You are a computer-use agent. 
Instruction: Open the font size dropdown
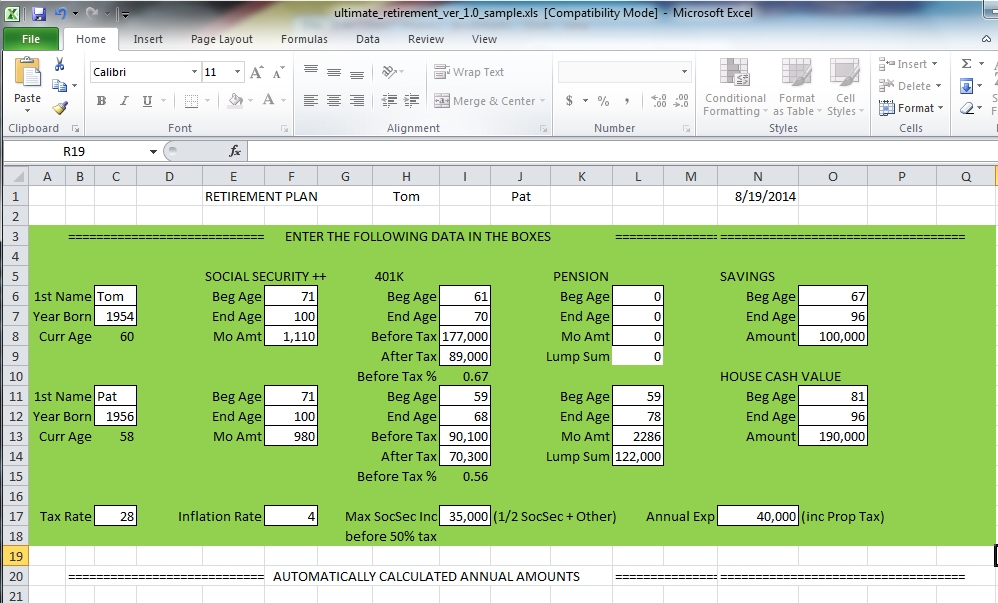237,71
